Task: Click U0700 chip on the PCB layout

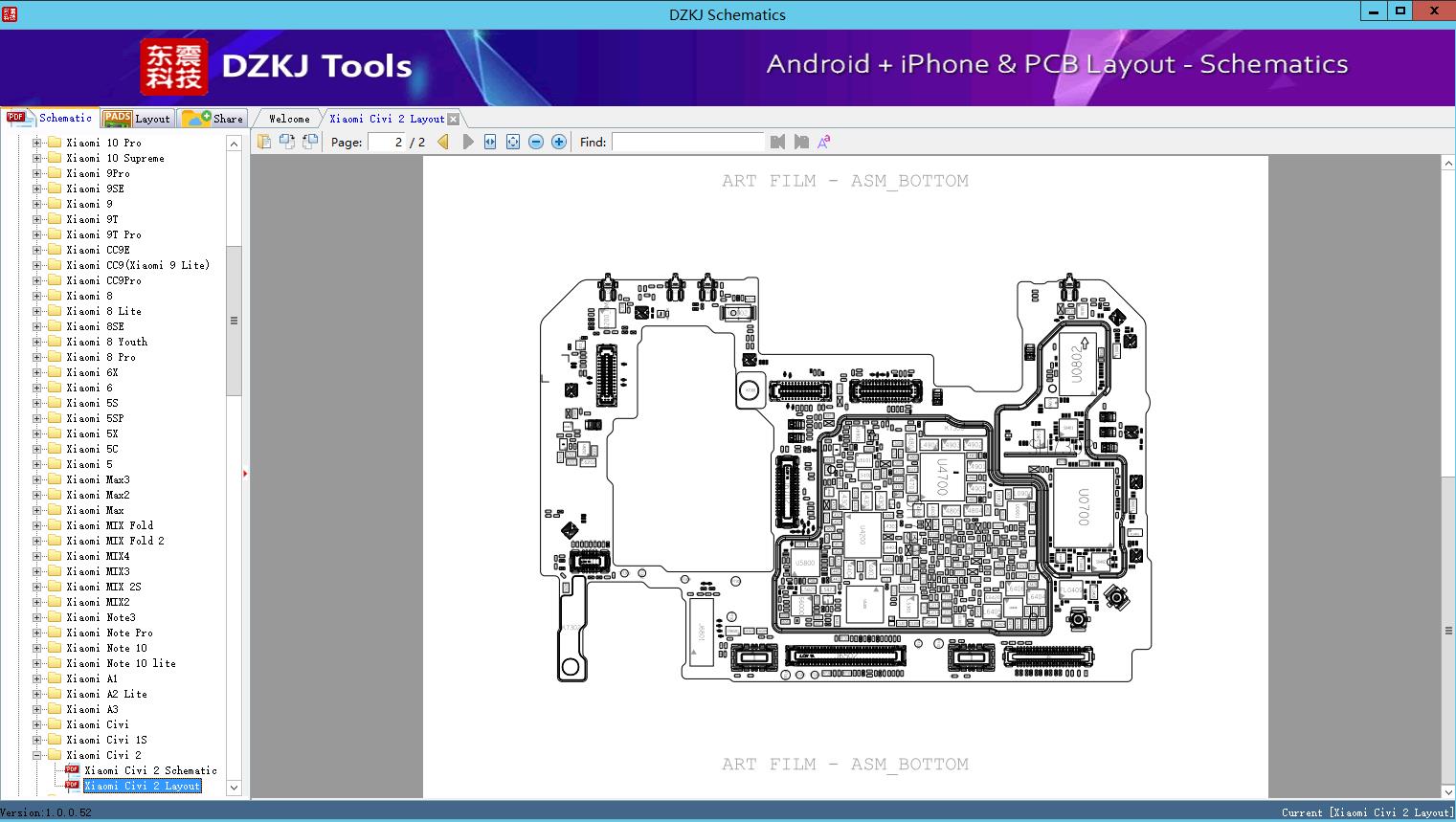Action: pyautogui.click(x=1085, y=508)
